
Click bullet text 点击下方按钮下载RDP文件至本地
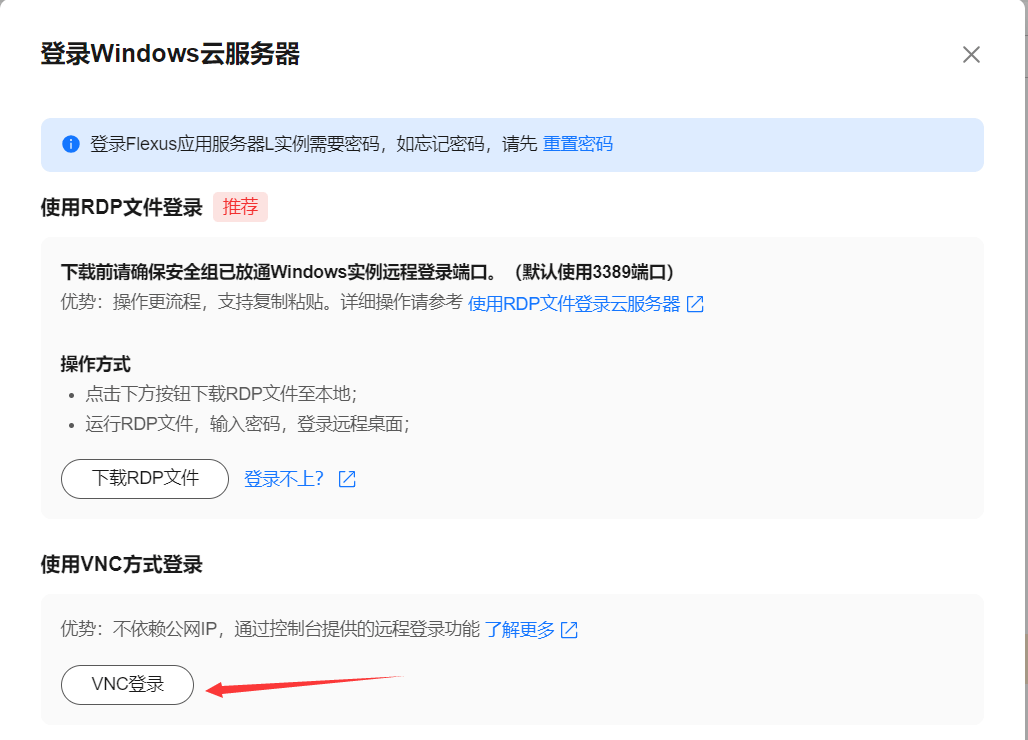[x=221, y=394]
